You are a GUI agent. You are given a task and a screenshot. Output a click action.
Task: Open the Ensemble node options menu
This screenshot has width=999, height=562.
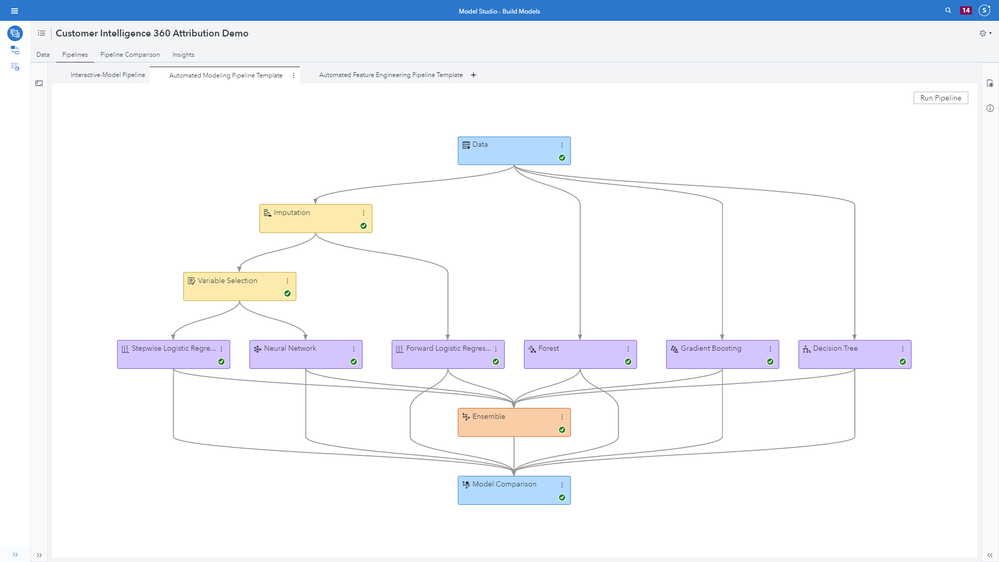562,417
